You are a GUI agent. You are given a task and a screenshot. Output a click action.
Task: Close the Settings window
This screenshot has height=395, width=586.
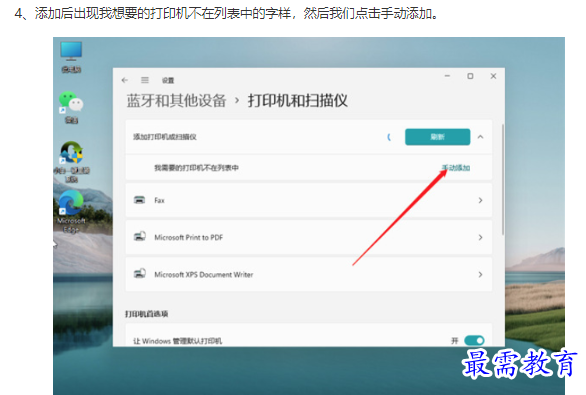493,76
